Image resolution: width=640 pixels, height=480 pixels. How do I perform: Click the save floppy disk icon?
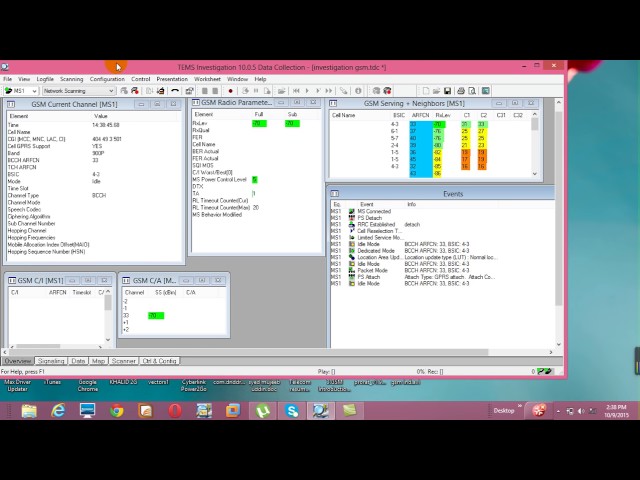447,91
